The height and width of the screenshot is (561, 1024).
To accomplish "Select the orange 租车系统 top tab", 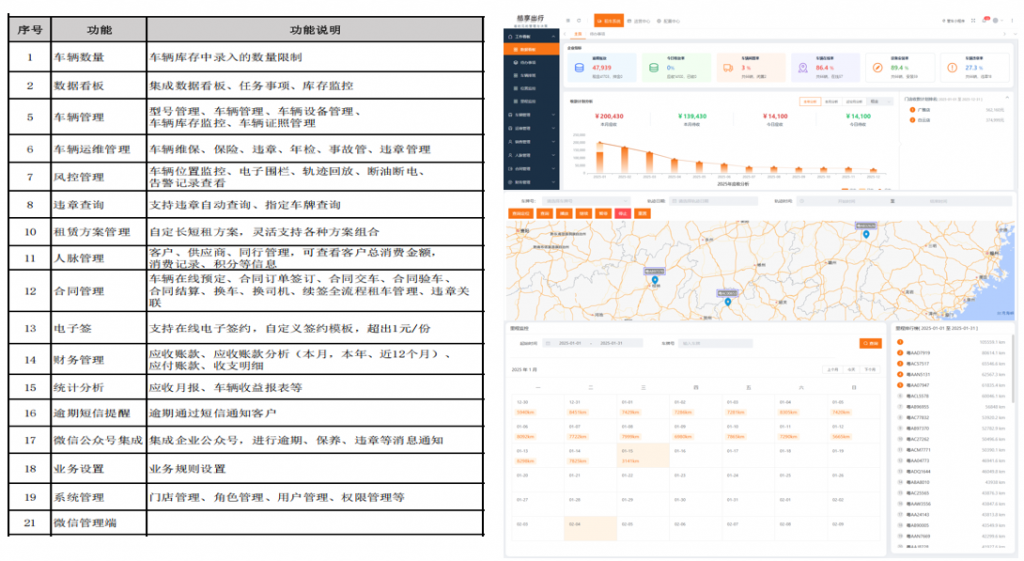I will click(x=608, y=20).
